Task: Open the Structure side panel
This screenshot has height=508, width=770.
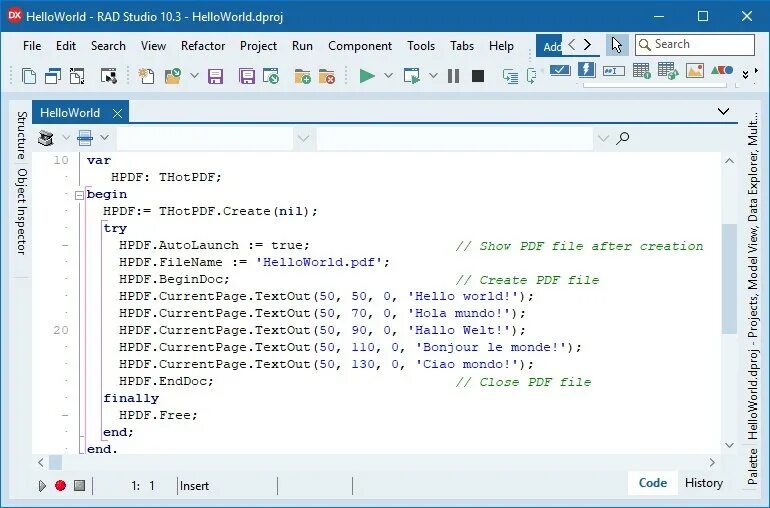Action: (22, 135)
